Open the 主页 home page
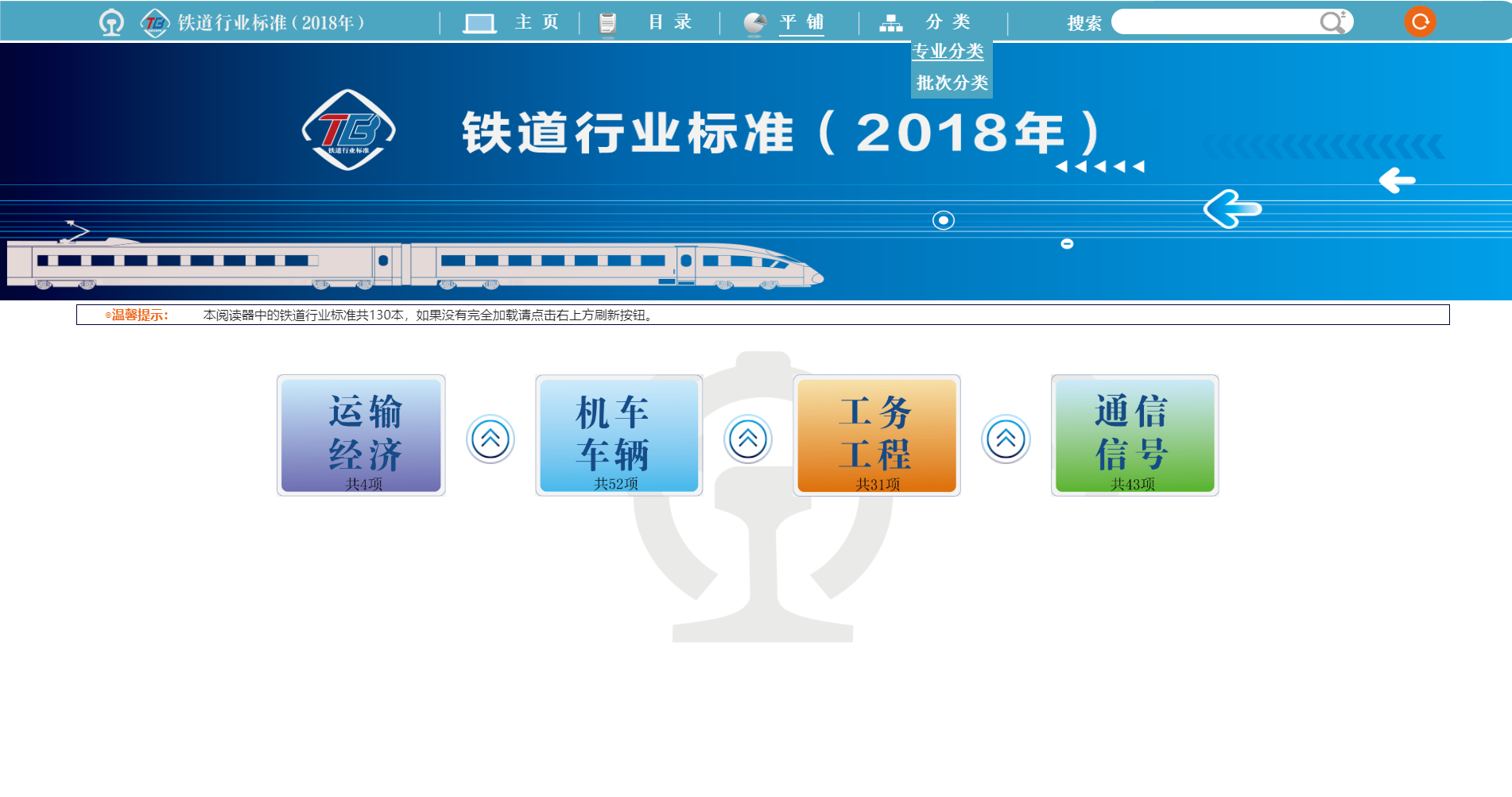 [537, 22]
